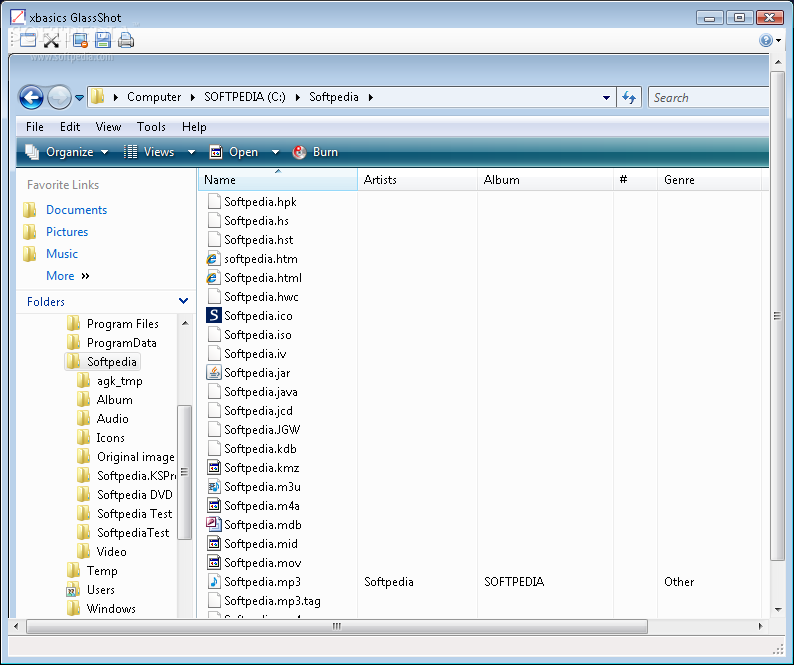Click the xbasics GlassShot title bar app icon
Viewport: 794px width, 665px height.
(17, 17)
